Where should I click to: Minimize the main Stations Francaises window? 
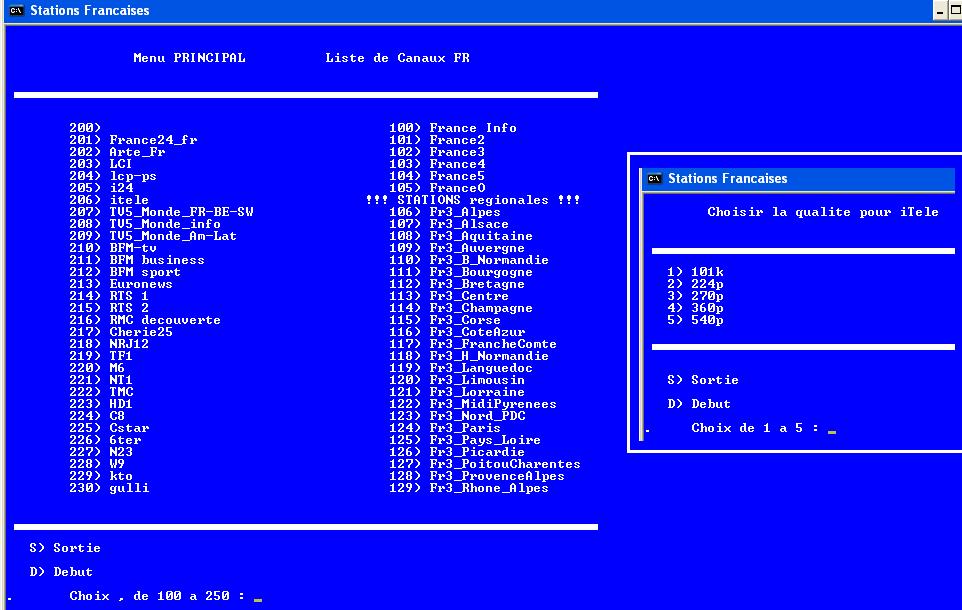[941, 11]
